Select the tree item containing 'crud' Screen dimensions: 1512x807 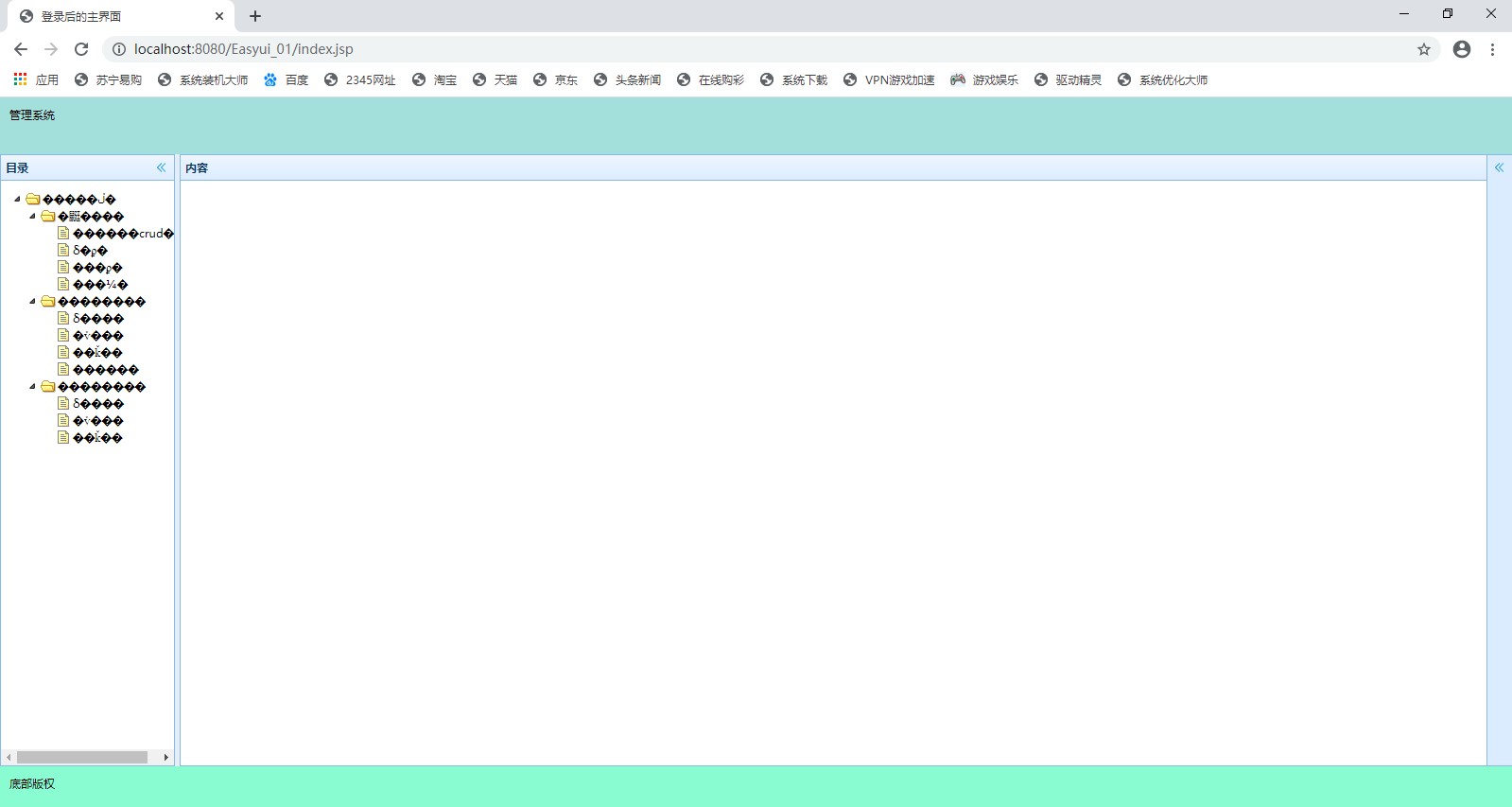123,234
